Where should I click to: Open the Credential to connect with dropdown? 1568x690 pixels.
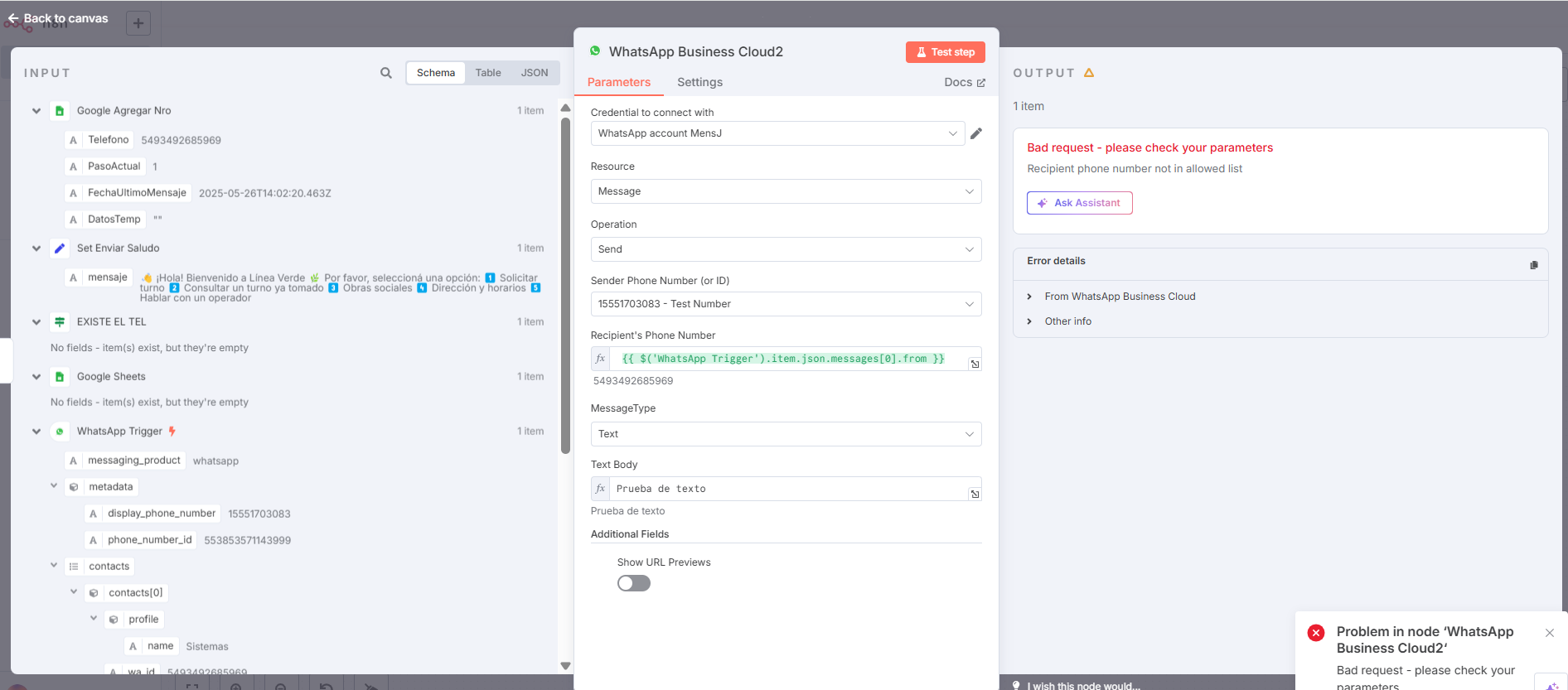point(777,133)
